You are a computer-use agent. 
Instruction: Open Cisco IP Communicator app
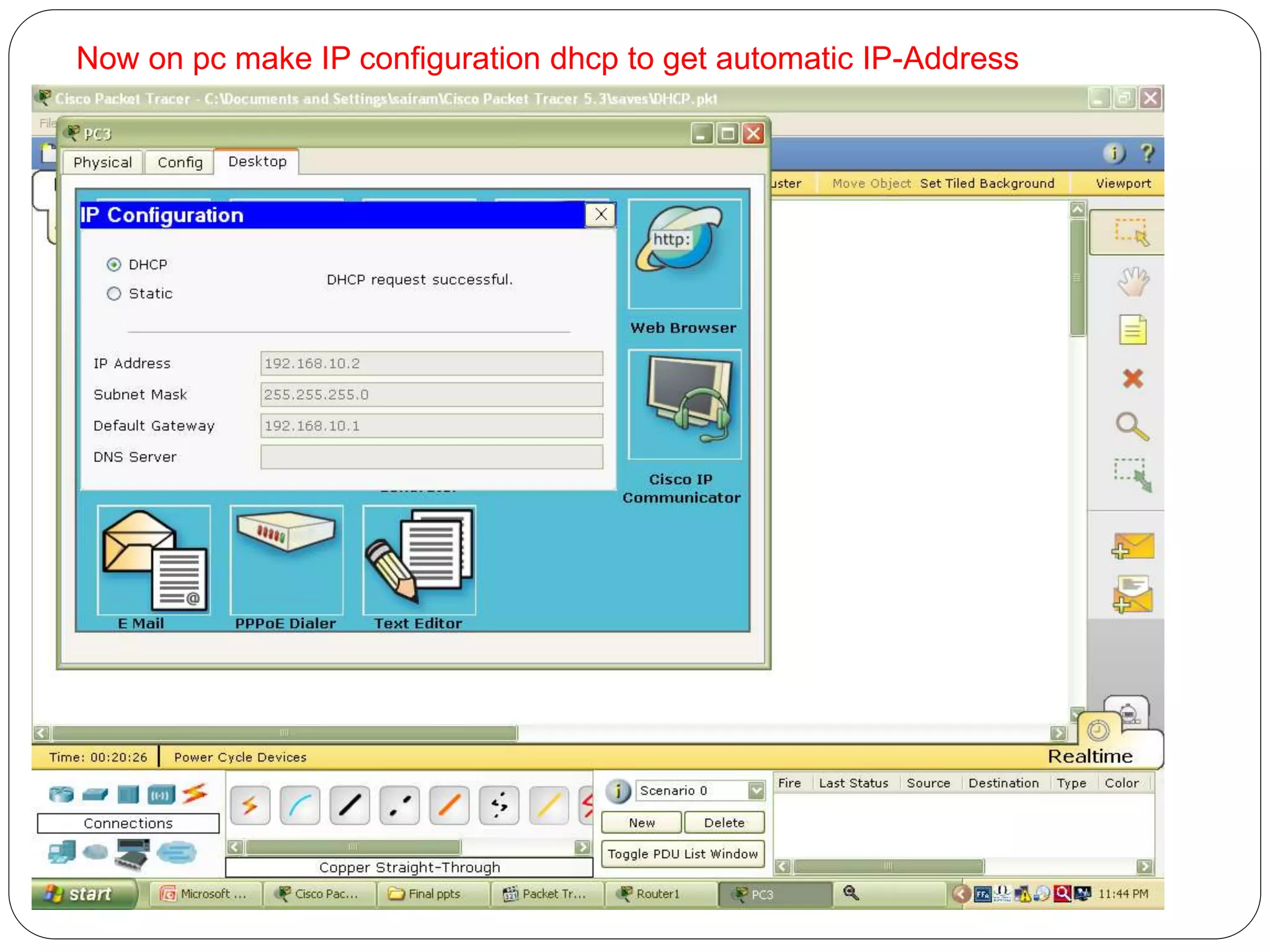(x=684, y=404)
